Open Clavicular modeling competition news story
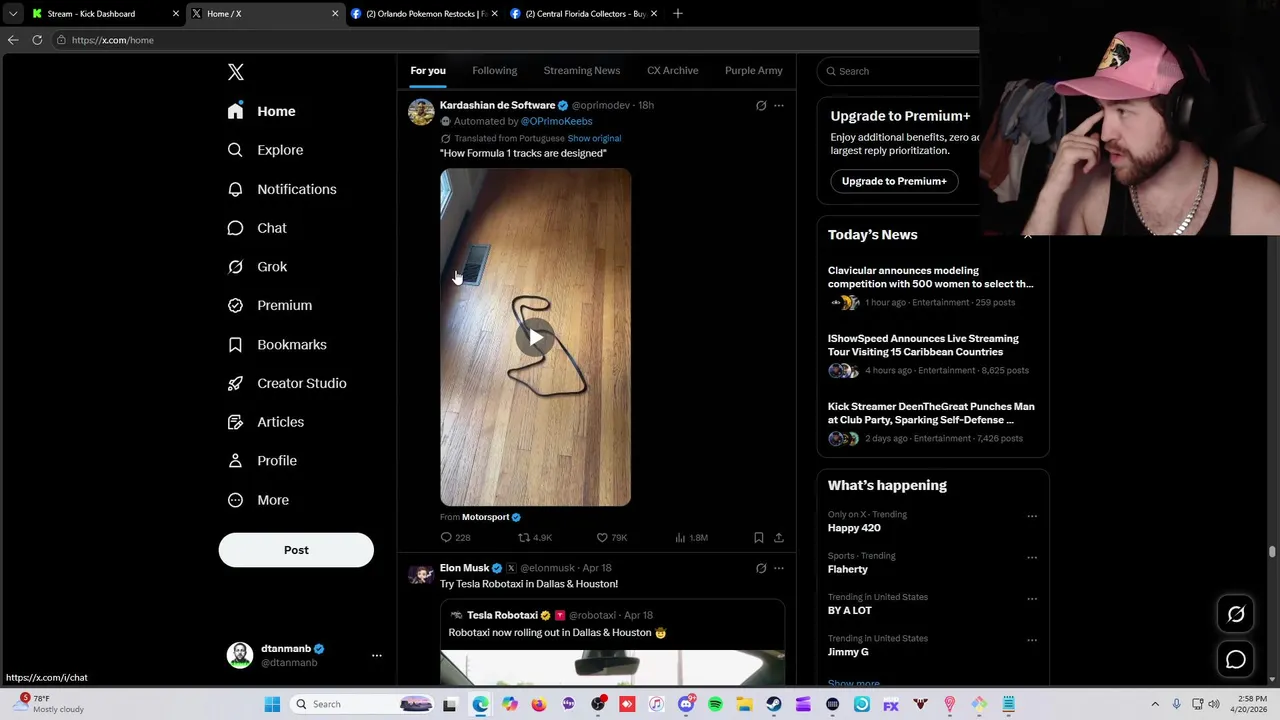Image resolution: width=1280 pixels, height=720 pixels. point(932,286)
